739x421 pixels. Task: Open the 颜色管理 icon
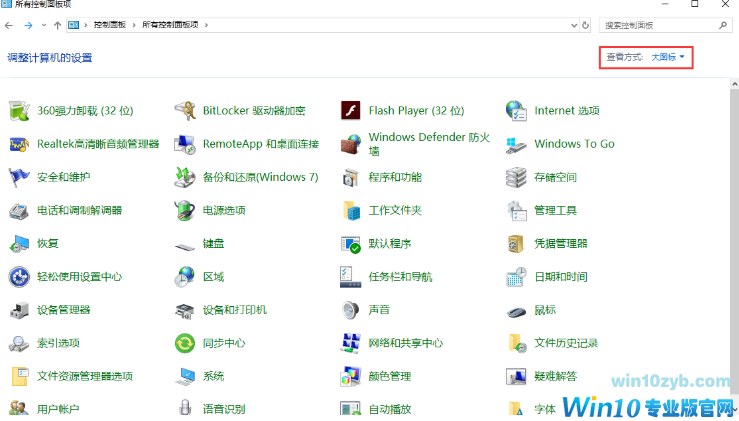[x=351, y=376]
